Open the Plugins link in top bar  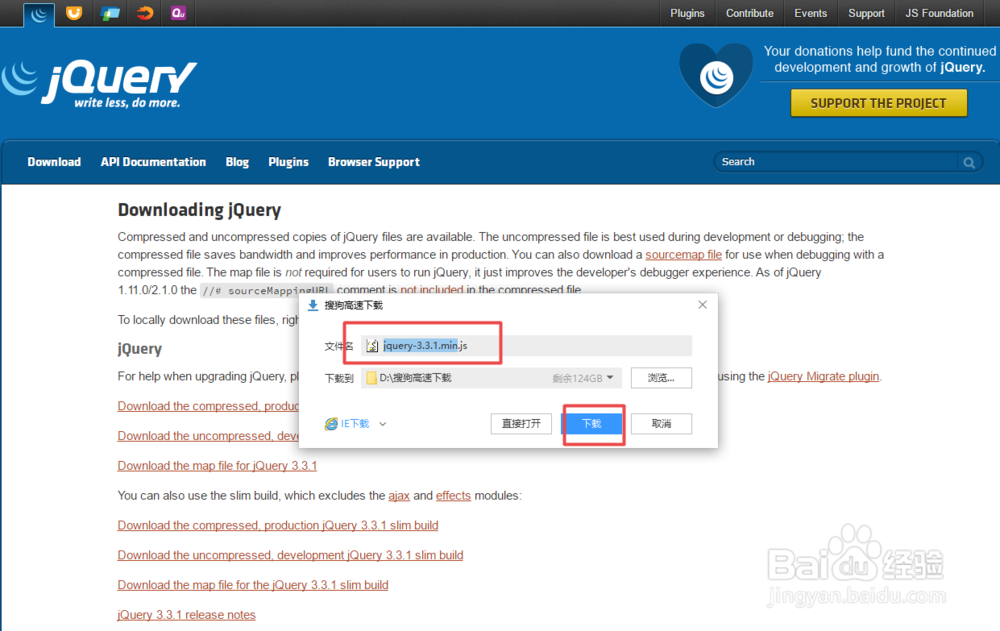pos(687,13)
